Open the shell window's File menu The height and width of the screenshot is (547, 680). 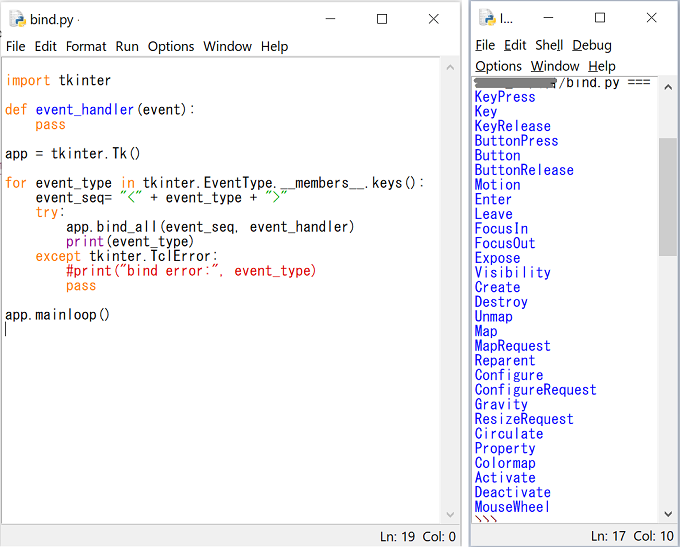pyautogui.click(x=485, y=45)
